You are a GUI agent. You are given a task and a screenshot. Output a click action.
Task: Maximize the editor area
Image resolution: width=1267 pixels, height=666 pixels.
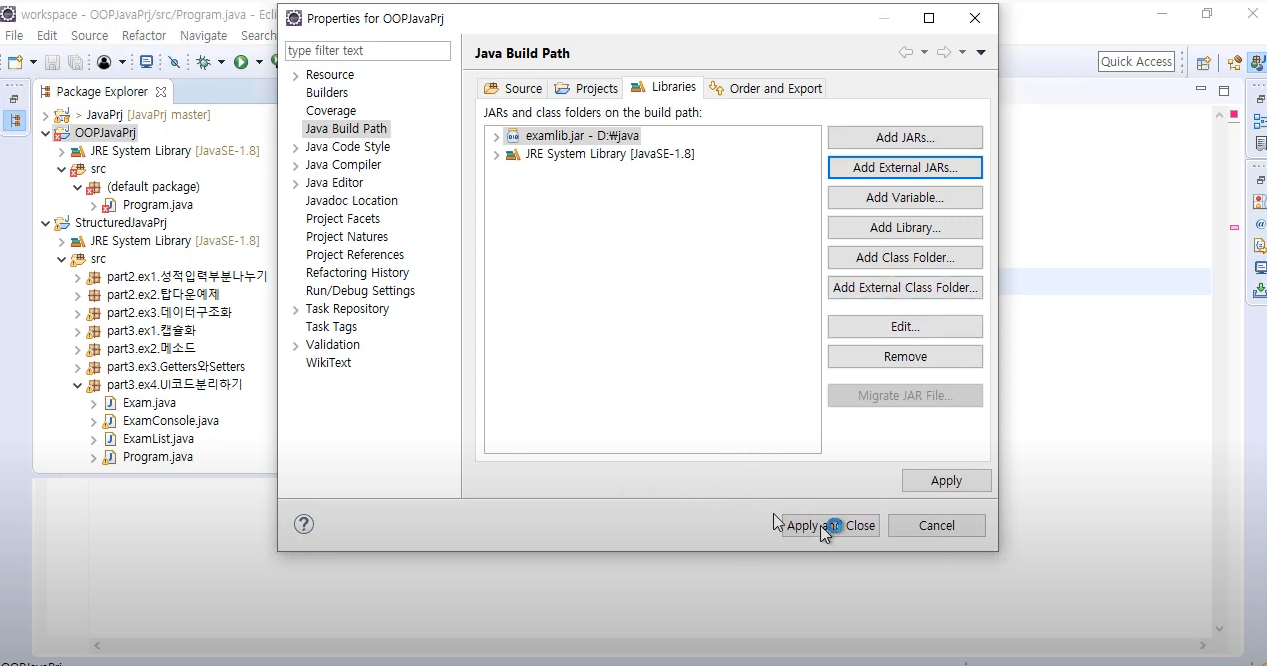coord(1223,90)
